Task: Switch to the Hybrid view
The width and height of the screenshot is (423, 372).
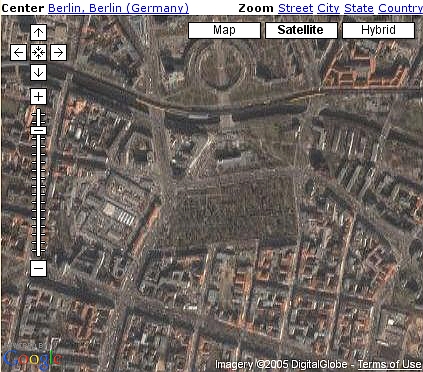Action: point(378,30)
